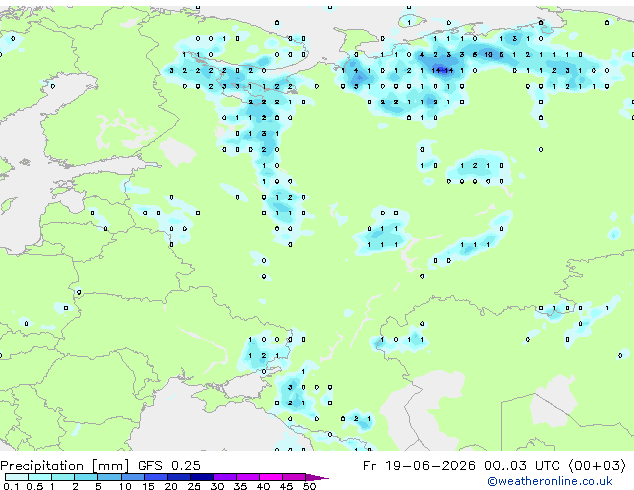The image size is (634, 490).
Task: Select the 20–25 mm legend swatch
Action: [178, 477]
